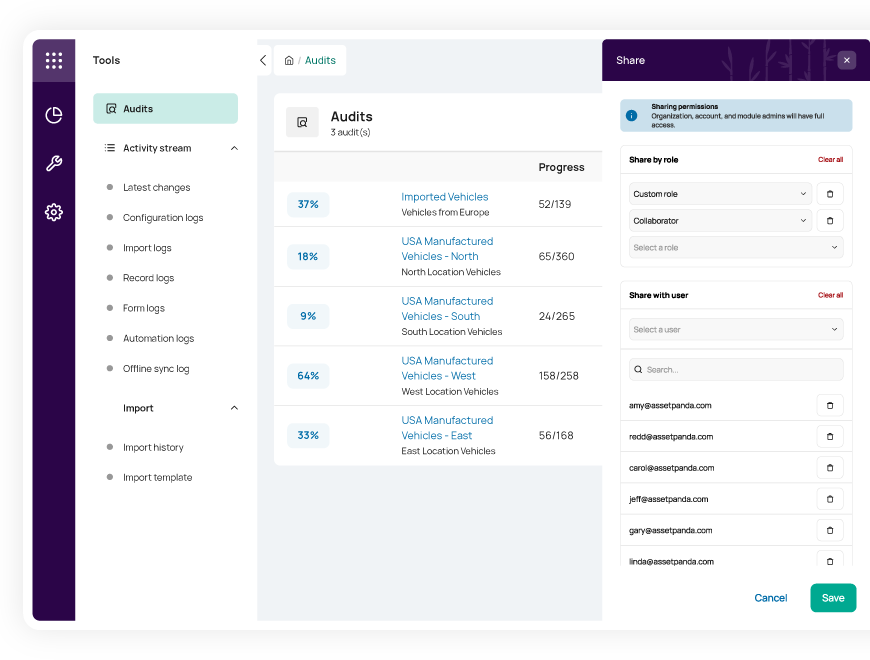Open the Audits menu item
870x660 pixels.
pyautogui.click(x=165, y=109)
